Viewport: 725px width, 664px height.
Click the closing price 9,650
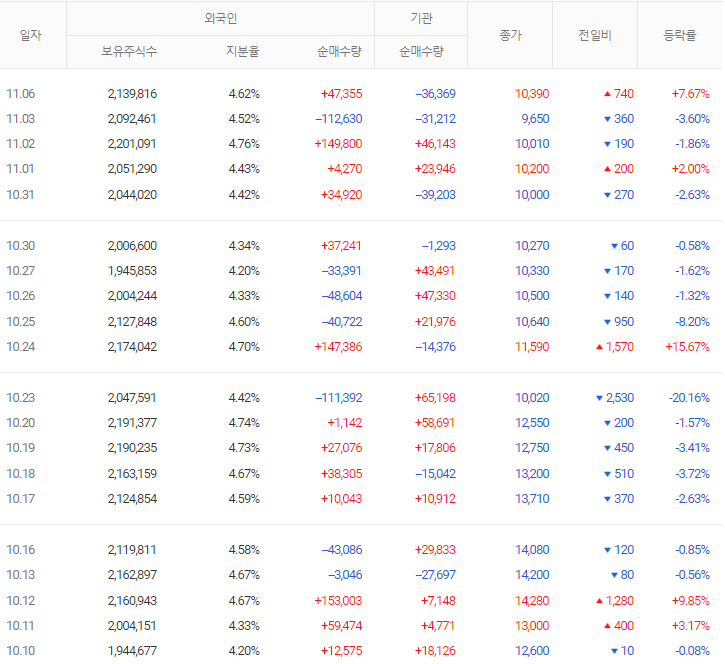pyautogui.click(x=535, y=119)
